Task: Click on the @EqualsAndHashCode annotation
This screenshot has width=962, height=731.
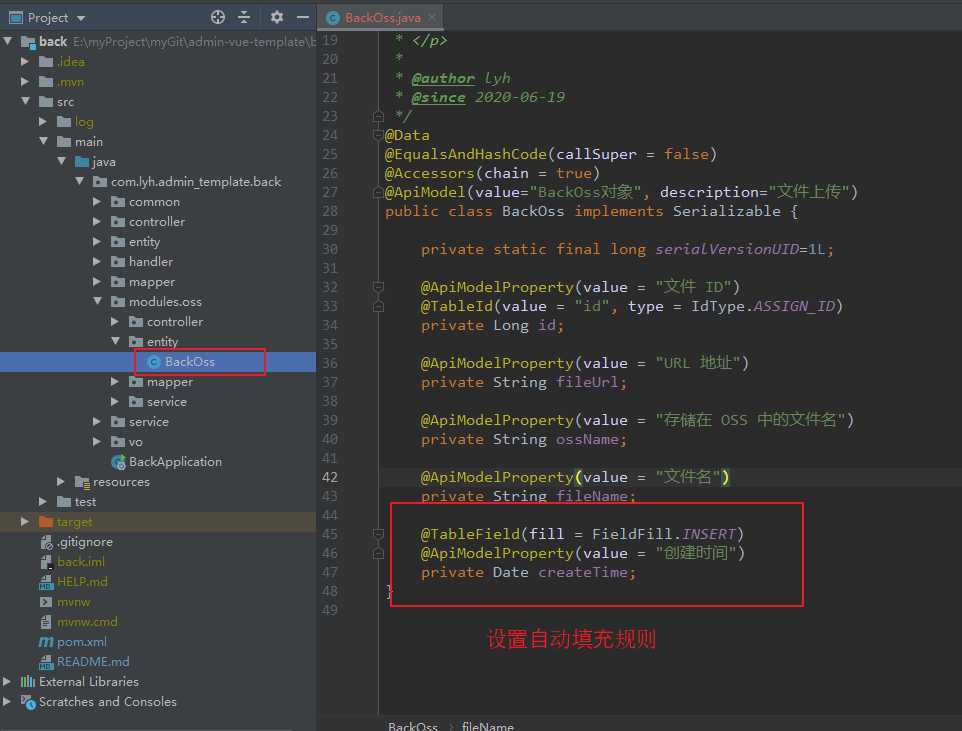Action: click(x=466, y=154)
